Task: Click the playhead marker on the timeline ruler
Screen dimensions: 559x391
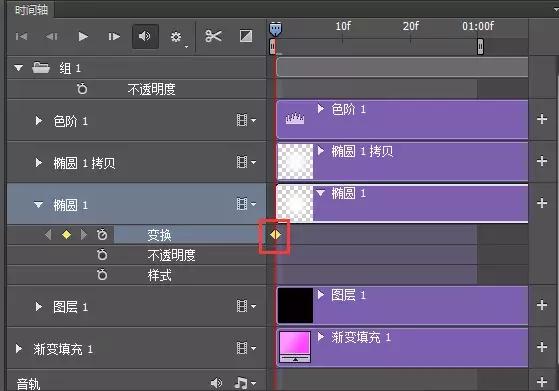Action: [x=275, y=29]
